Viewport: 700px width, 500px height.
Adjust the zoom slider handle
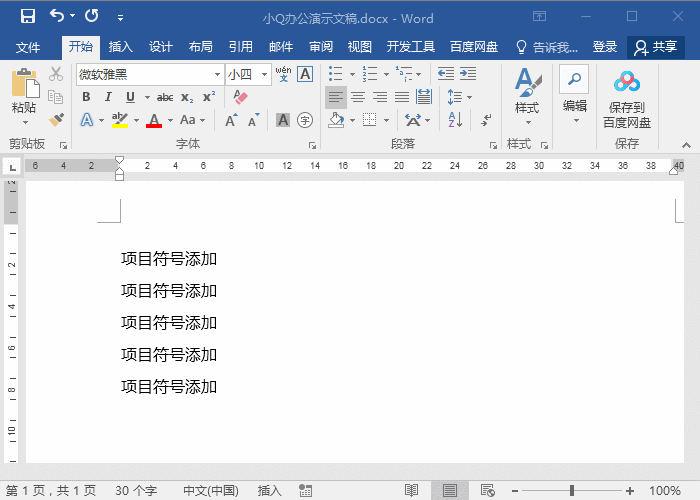(571, 491)
